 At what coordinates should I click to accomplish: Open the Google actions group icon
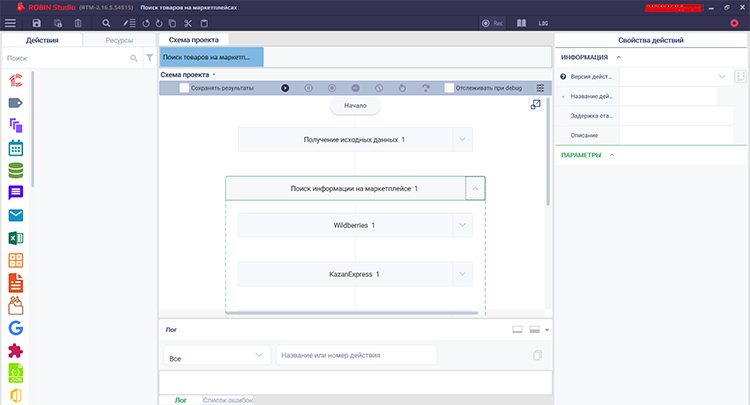tap(16, 327)
